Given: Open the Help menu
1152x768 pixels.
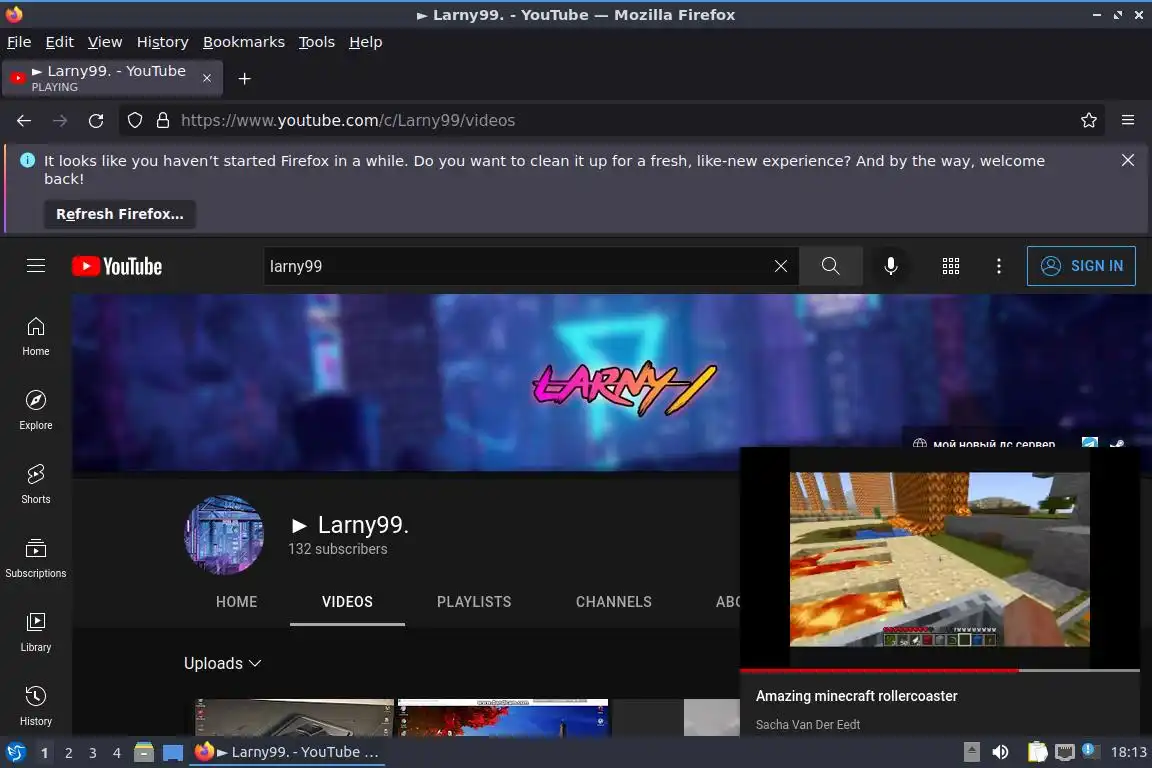Looking at the screenshot, I should pyautogui.click(x=365, y=42).
